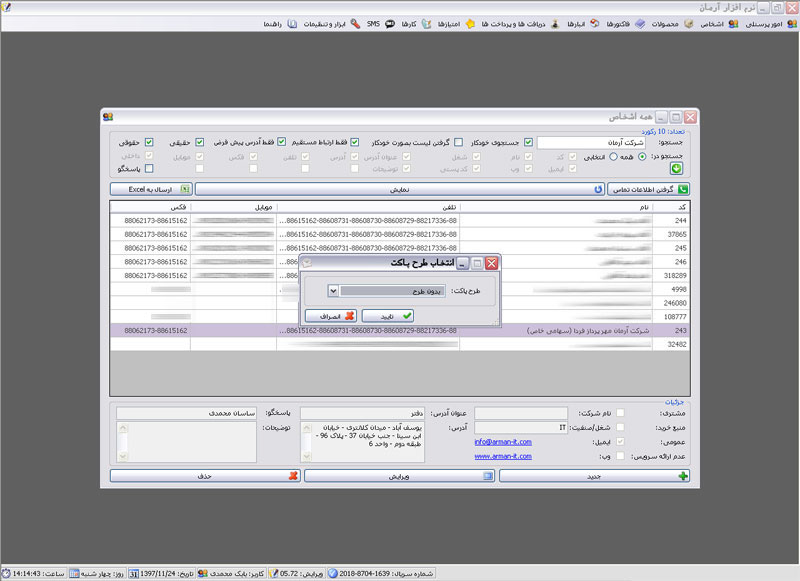The image size is (800, 581).
Task: Enable گرفتن لیست بصورت خودکار checkbox
Action: 459,142
